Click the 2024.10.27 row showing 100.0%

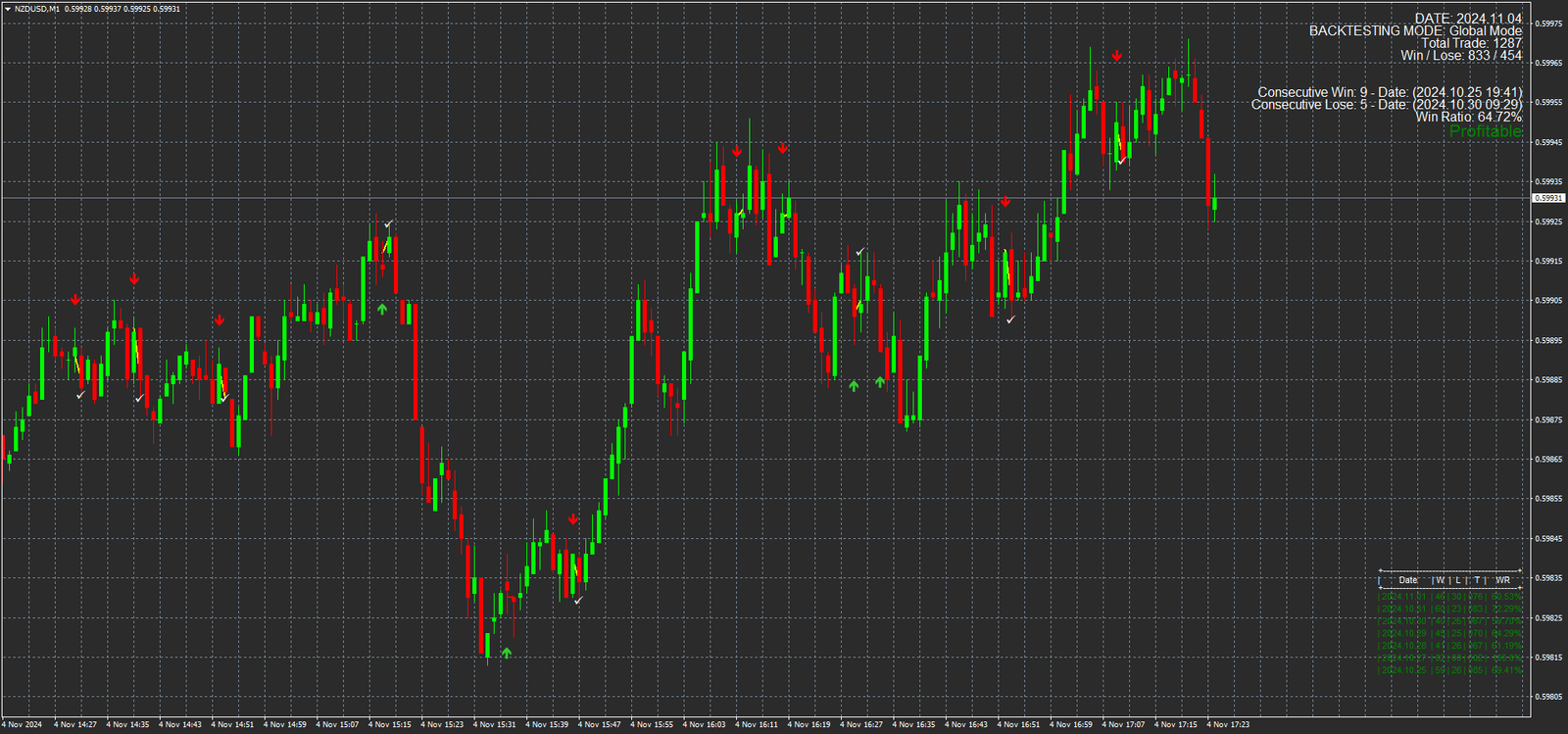point(1450,658)
